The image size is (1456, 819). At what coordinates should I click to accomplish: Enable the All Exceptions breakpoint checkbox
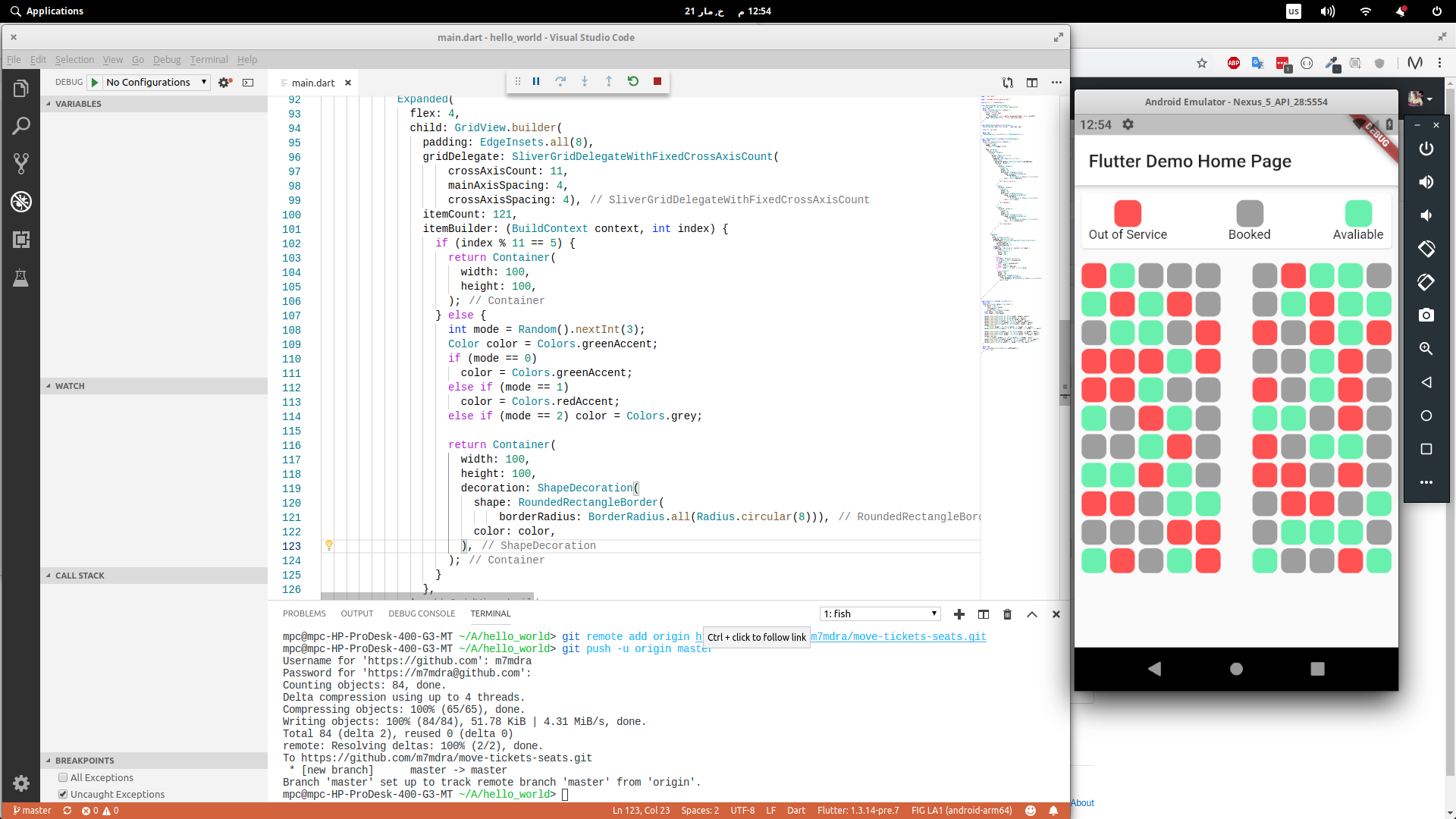pyautogui.click(x=63, y=777)
